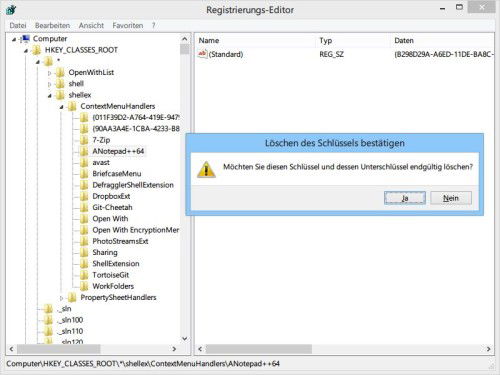Expand the shell node
This screenshot has height=375, width=500.
(50, 84)
